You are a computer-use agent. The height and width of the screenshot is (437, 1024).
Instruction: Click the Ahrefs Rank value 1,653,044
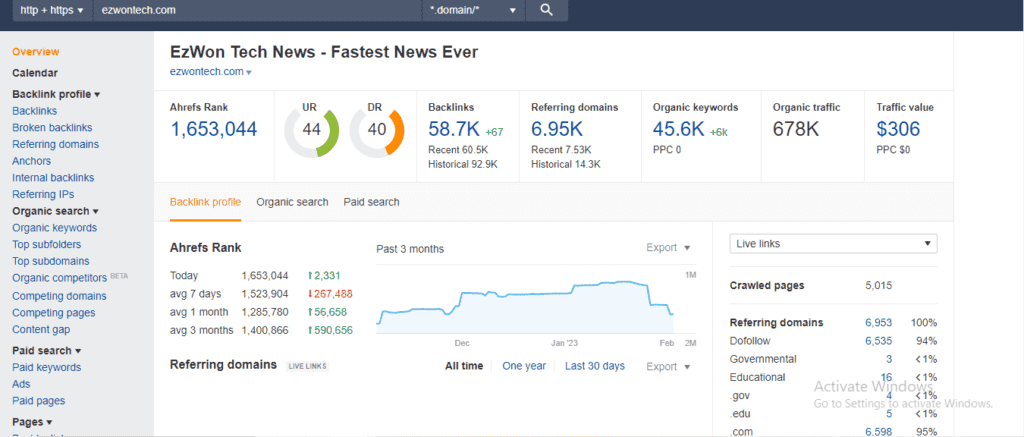click(214, 129)
